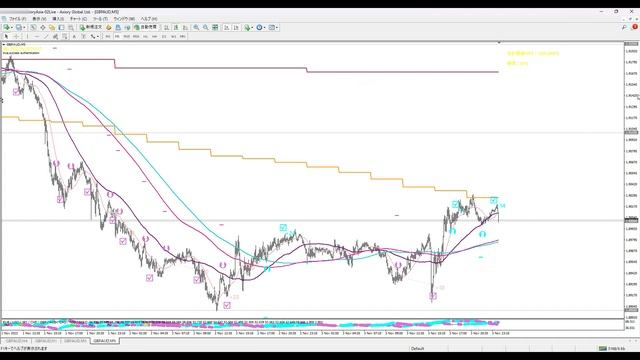The width and height of the screenshot is (640, 360).
Task: Toggle the Market Watch panel icon
Action: click(33, 27)
